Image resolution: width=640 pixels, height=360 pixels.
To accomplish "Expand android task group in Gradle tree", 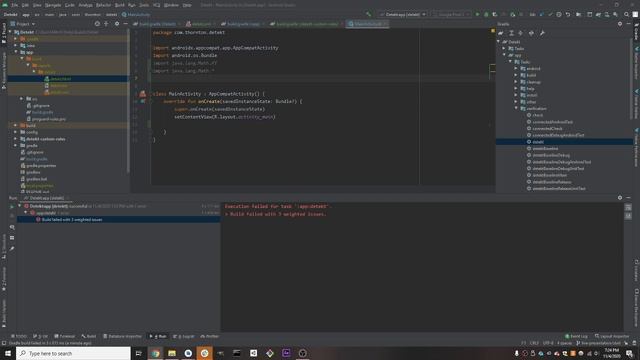I will [516, 69].
